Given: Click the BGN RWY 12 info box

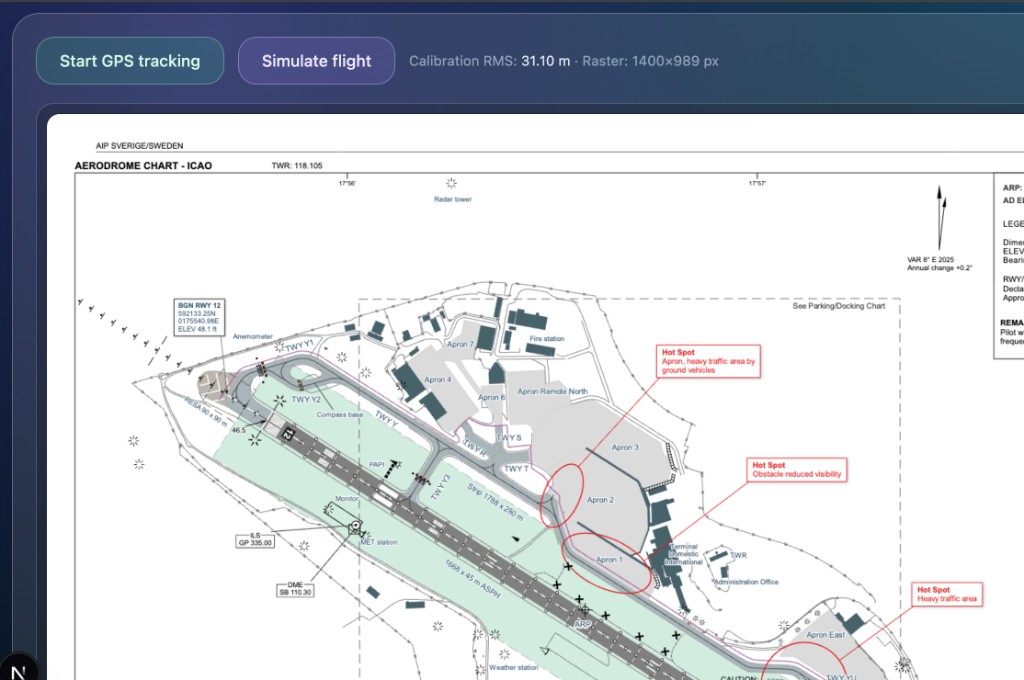Looking at the screenshot, I should pyautogui.click(x=199, y=317).
